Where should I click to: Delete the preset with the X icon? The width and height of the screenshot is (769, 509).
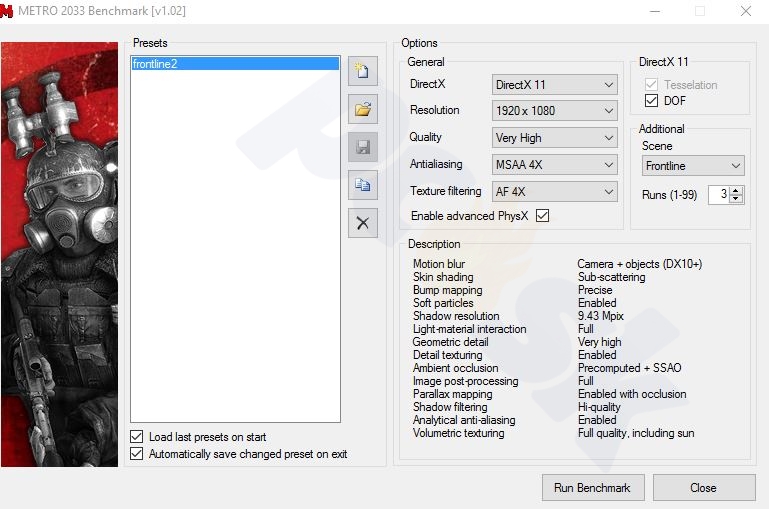click(x=363, y=223)
